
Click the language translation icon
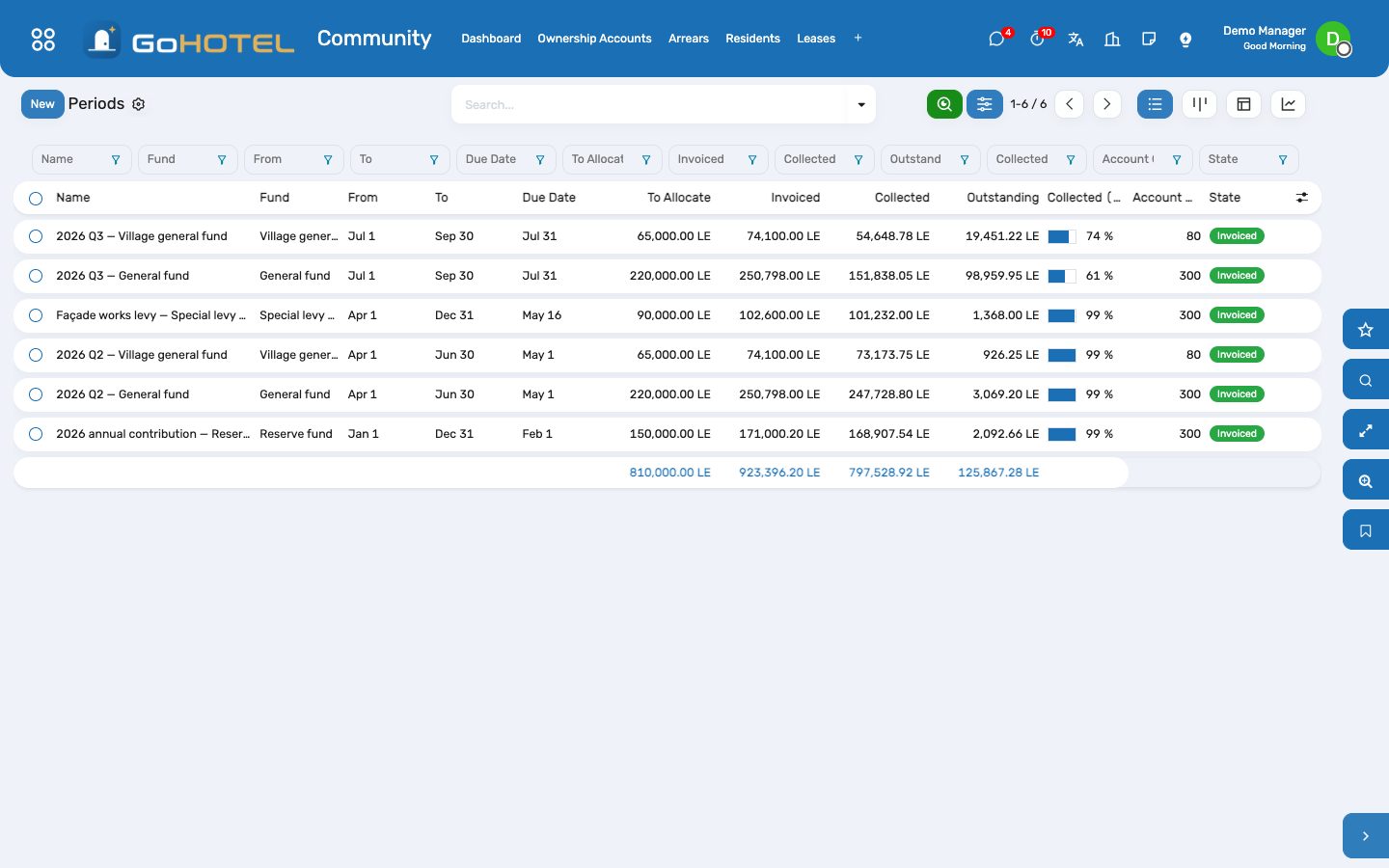coord(1076,39)
